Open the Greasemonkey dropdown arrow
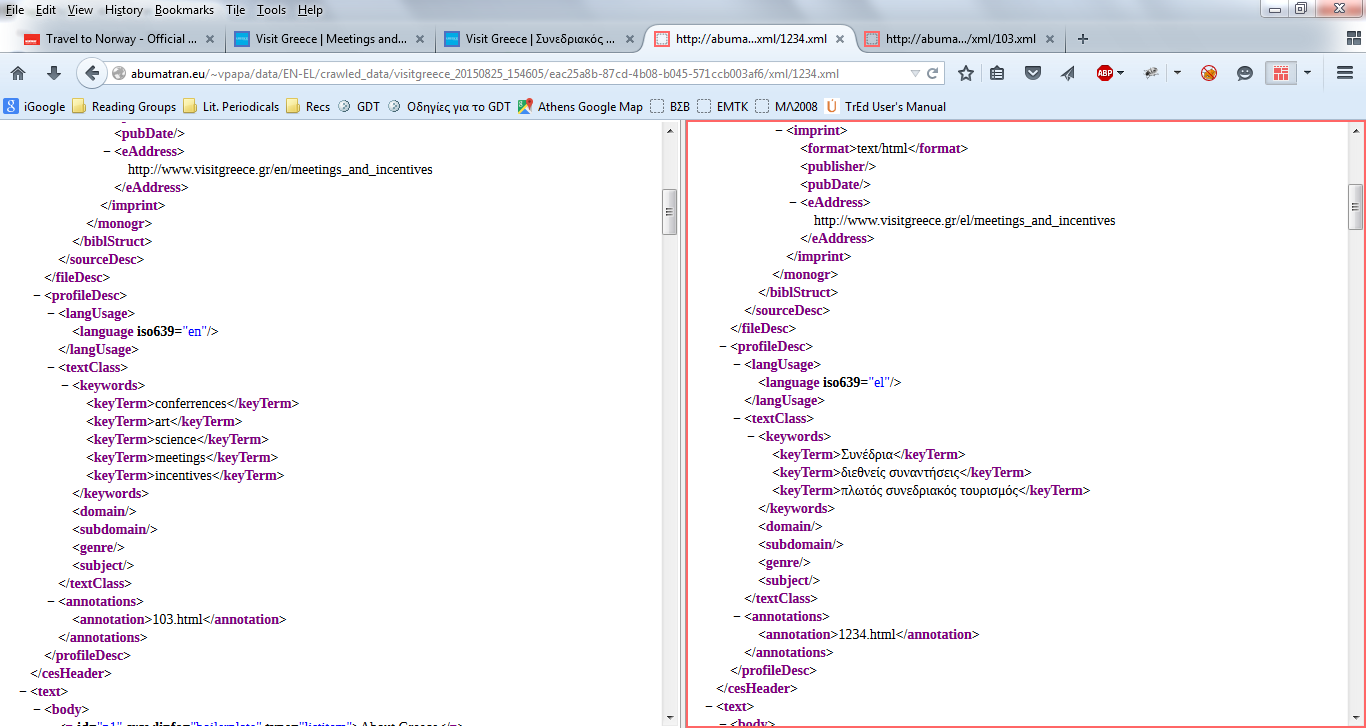The width and height of the screenshot is (1366, 728). click(x=1177, y=73)
